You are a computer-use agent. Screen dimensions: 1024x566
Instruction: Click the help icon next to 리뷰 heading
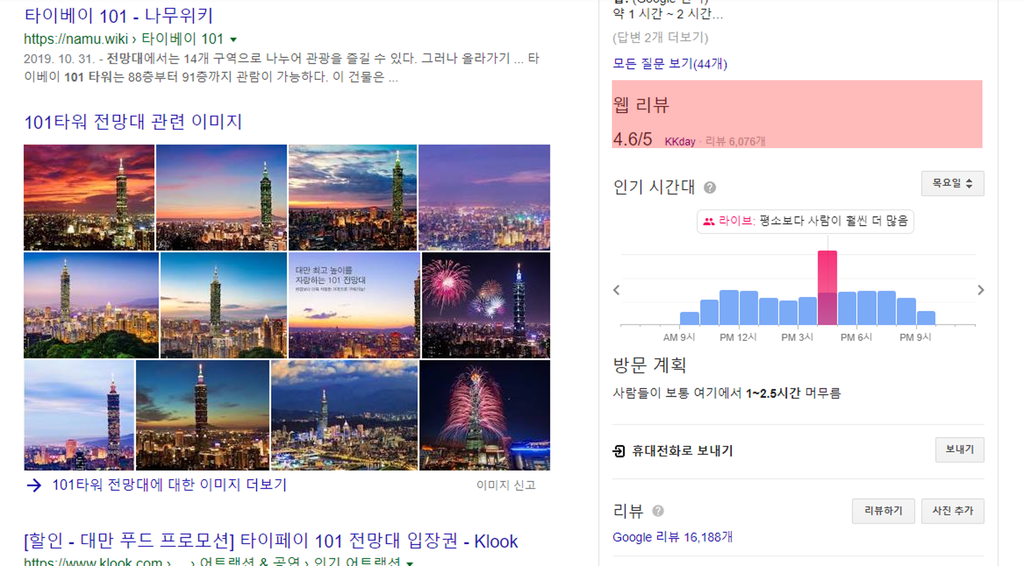click(x=658, y=511)
